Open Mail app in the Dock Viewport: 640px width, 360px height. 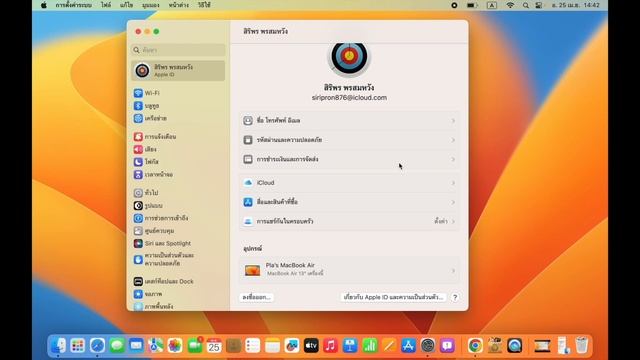click(136, 346)
